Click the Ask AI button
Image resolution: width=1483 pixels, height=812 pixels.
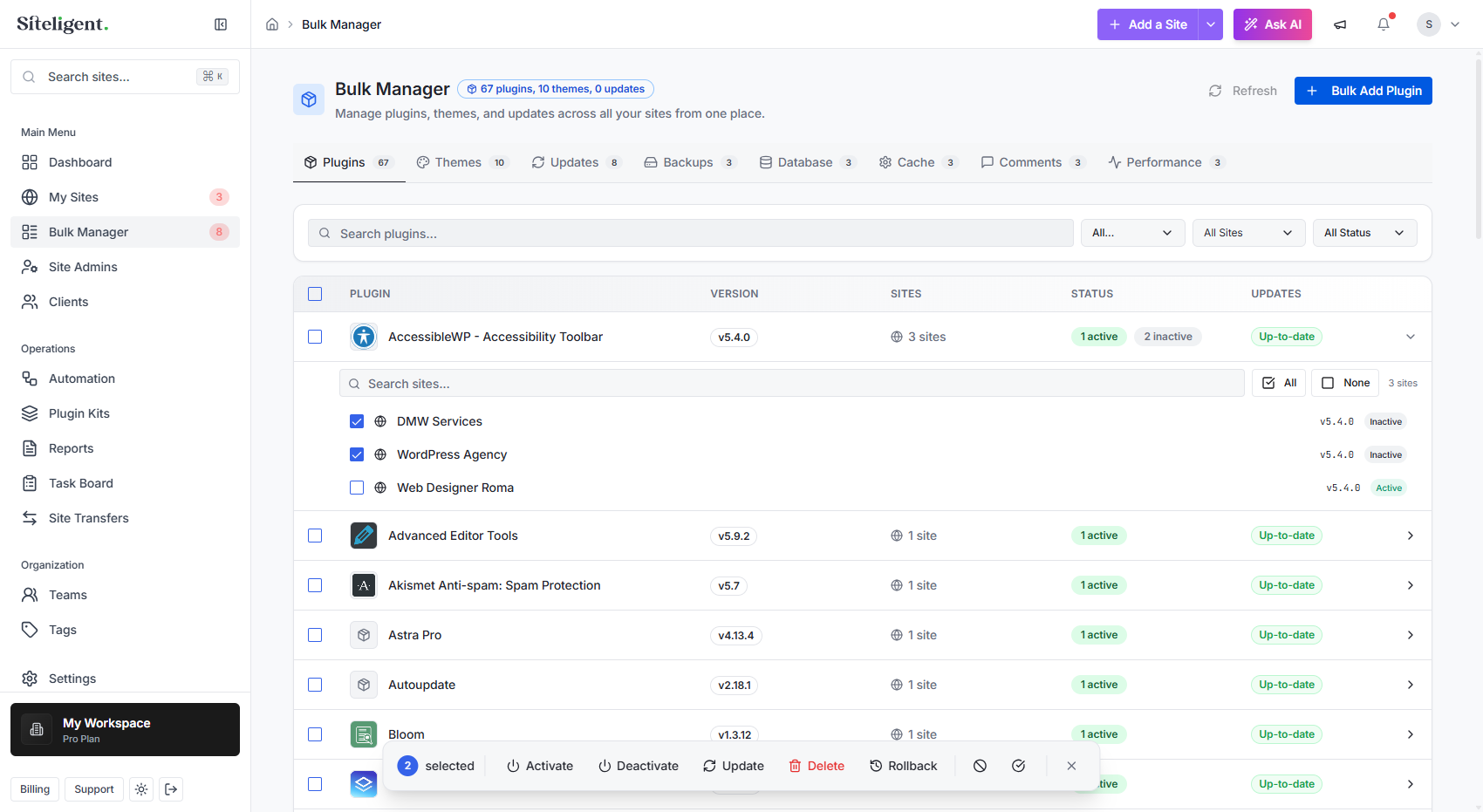point(1273,24)
